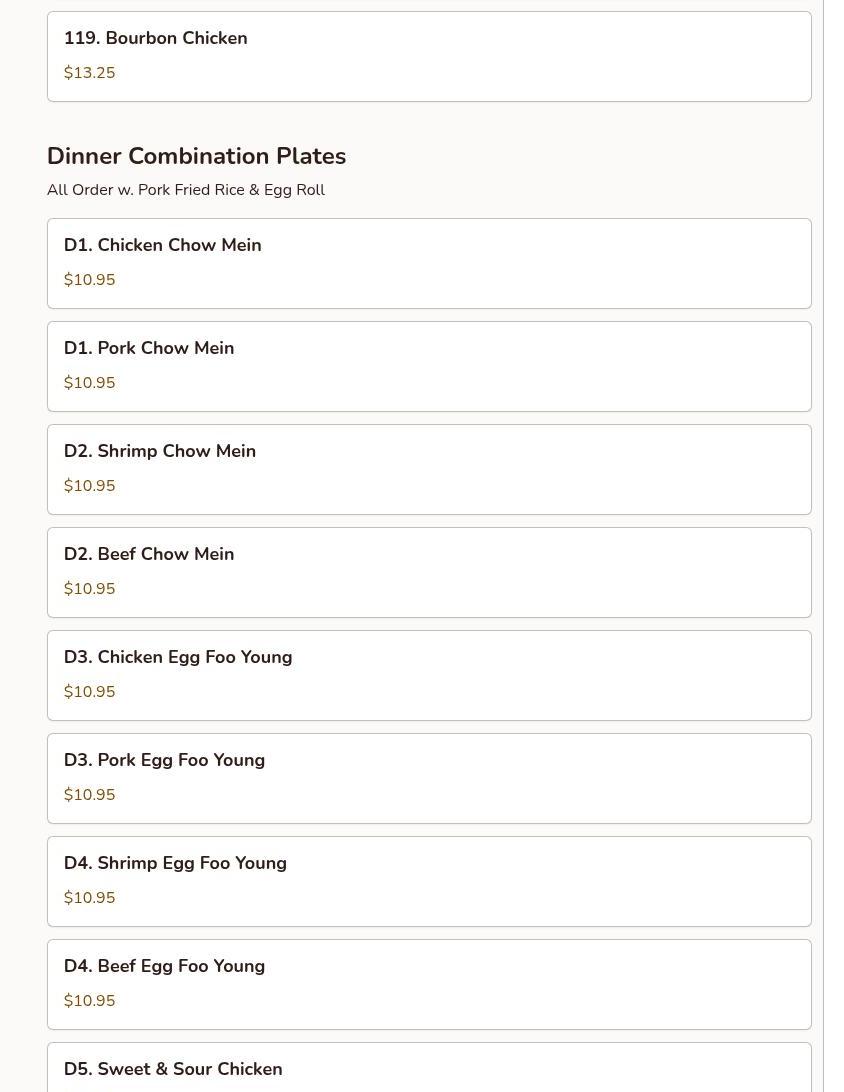Image resolution: width=844 pixels, height=1092 pixels.
Task: Choose D1. Pork Chow Mein
Action: (x=429, y=366)
